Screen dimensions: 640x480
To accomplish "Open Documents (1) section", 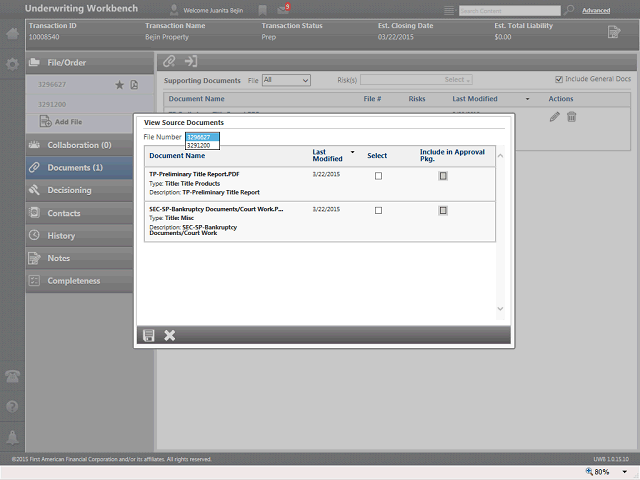I will point(80,168).
